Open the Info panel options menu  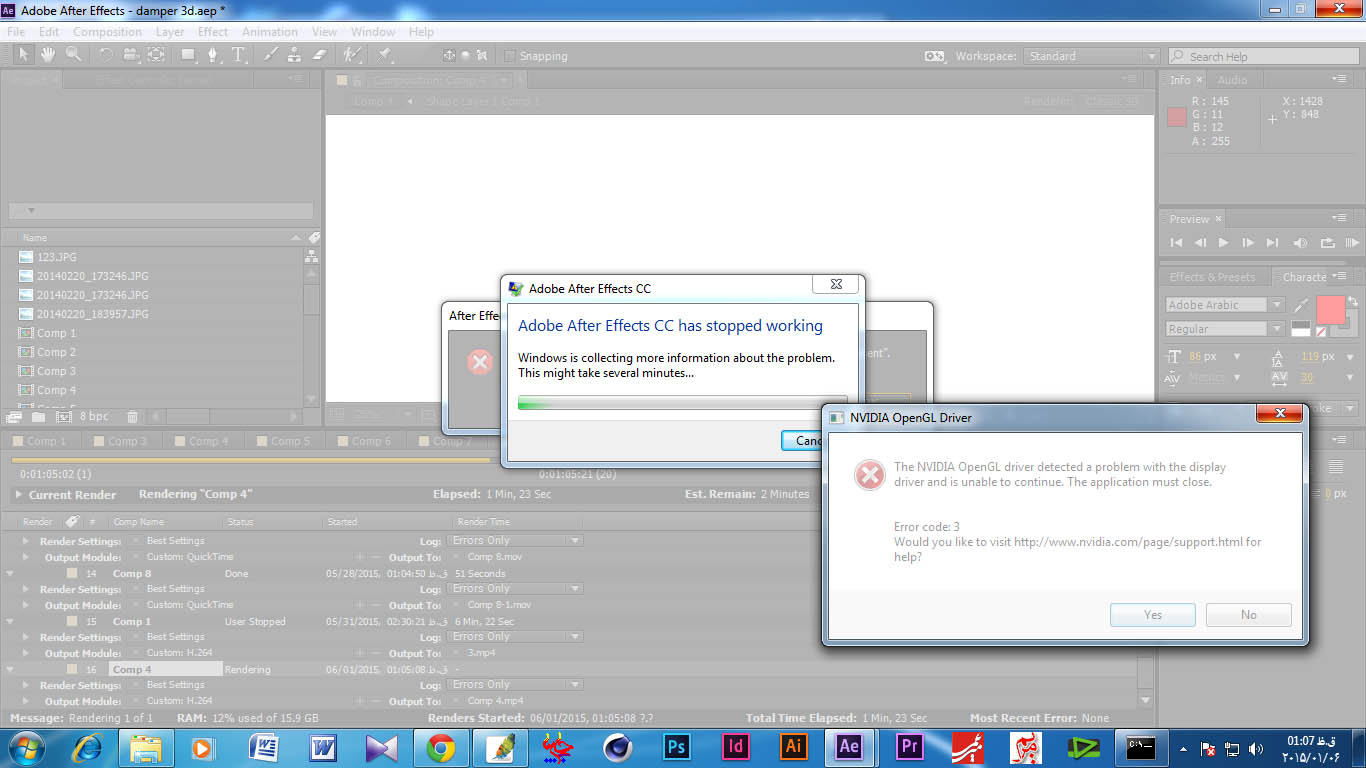(1338, 79)
